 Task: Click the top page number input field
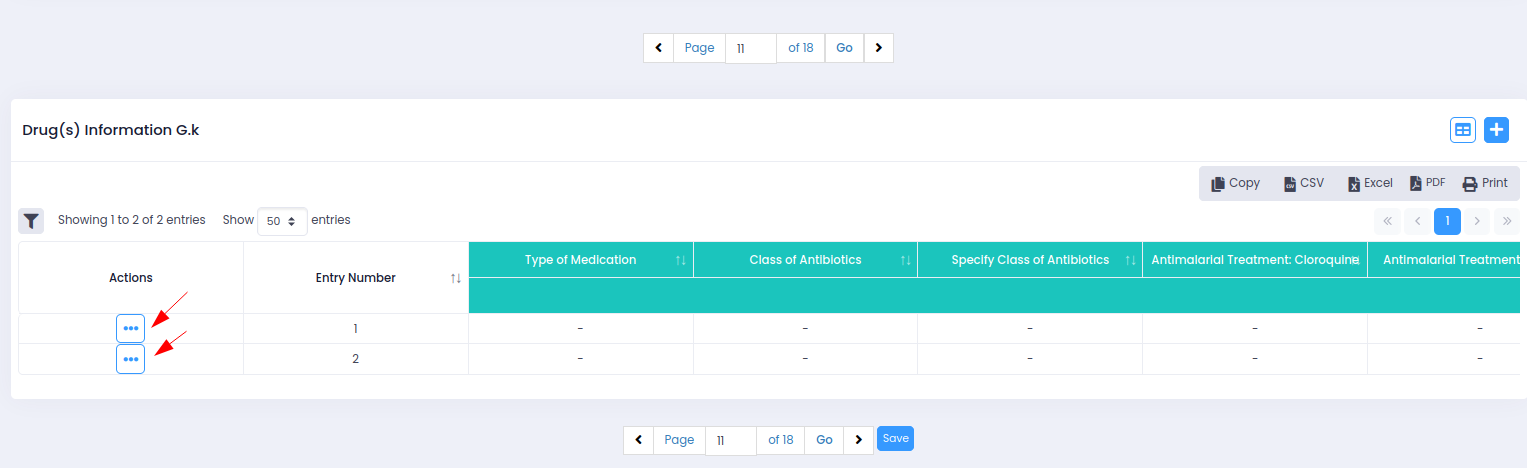tap(751, 48)
